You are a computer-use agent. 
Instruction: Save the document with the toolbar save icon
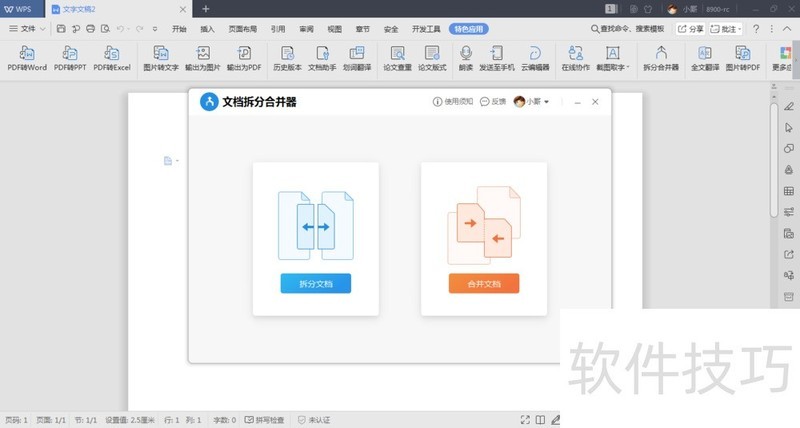click(x=61, y=29)
